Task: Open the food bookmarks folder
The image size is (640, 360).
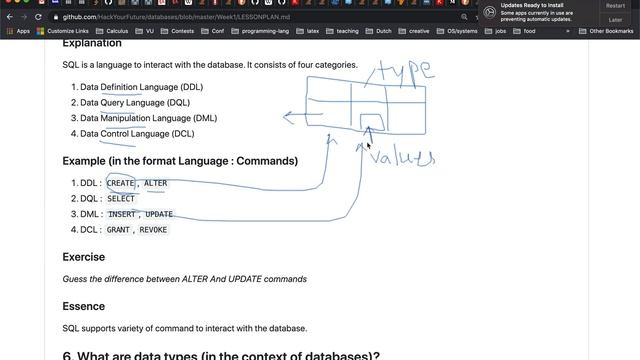Action: click(524, 31)
